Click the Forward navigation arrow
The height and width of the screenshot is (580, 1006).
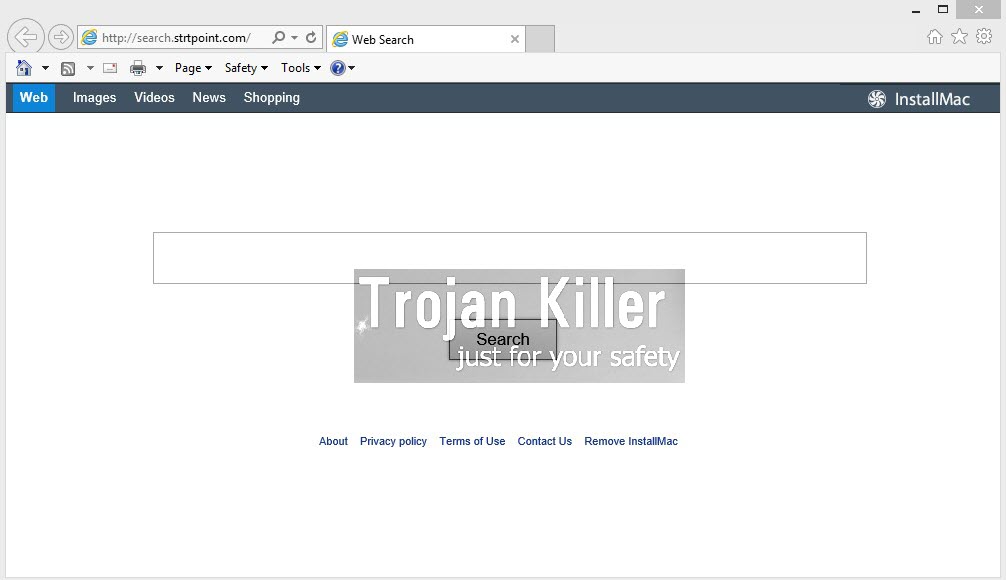point(61,38)
